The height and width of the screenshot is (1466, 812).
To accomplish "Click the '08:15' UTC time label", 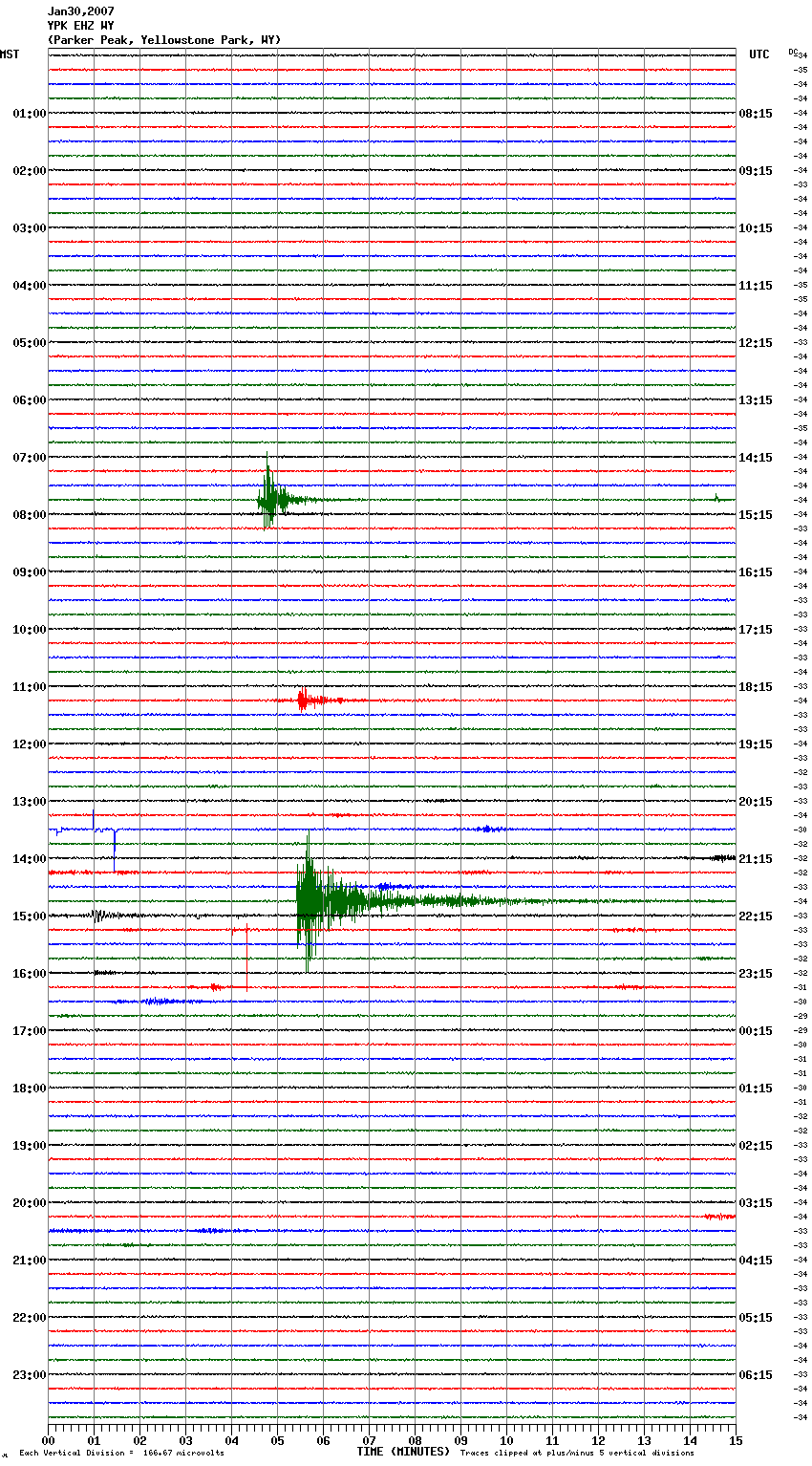I will point(756,114).
